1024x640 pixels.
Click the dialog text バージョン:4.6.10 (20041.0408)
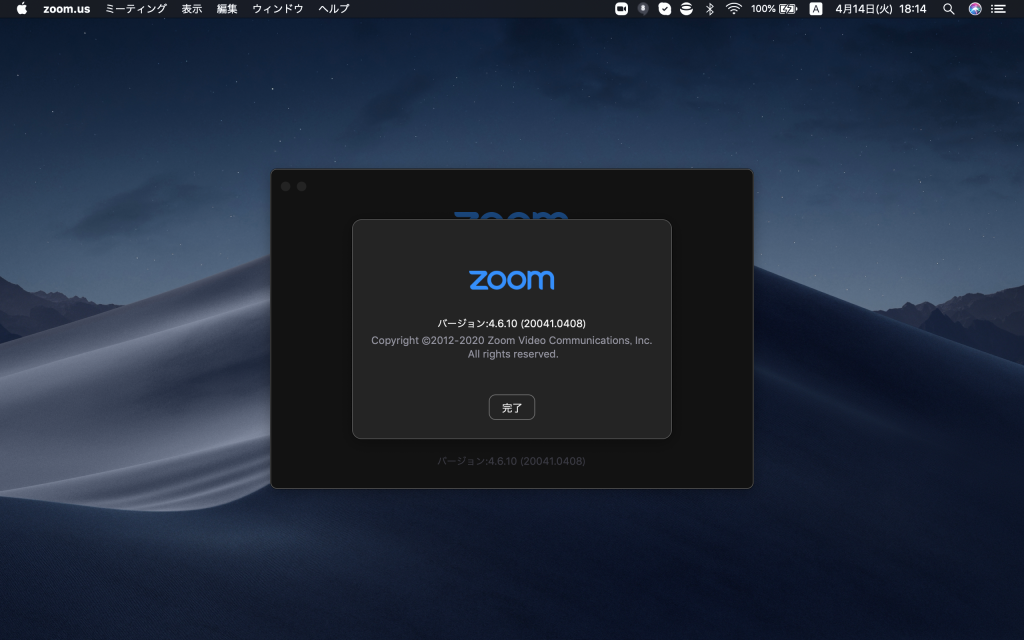511,323
